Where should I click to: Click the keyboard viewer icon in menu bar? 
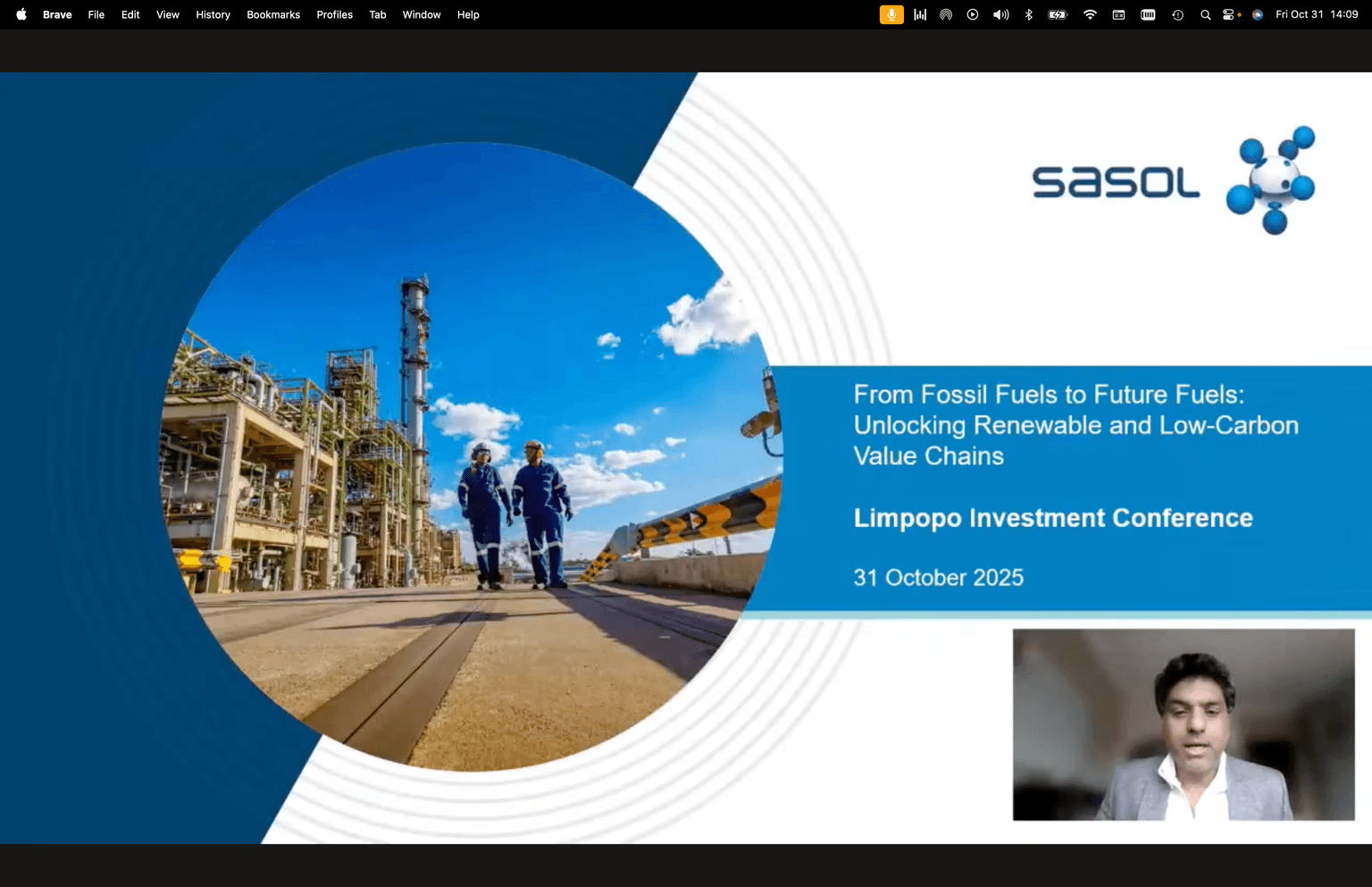point(1118,14)
